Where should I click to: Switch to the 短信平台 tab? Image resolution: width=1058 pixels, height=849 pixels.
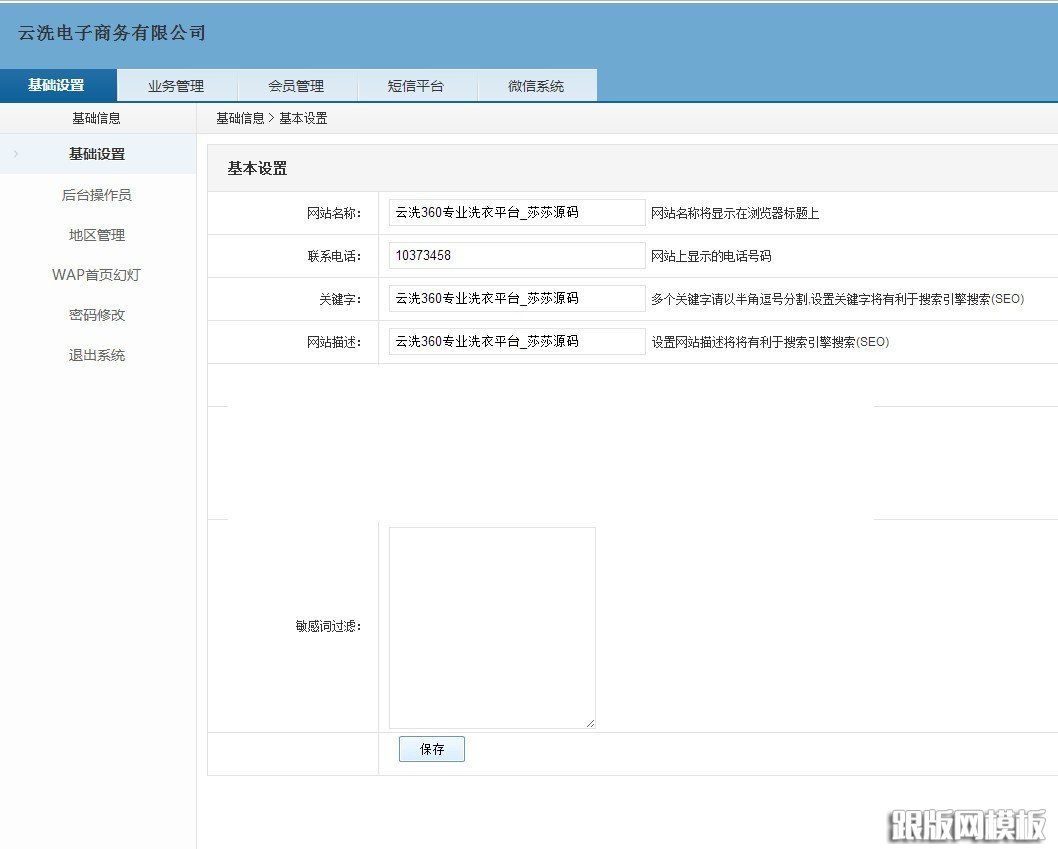click(x=417, y=85)
